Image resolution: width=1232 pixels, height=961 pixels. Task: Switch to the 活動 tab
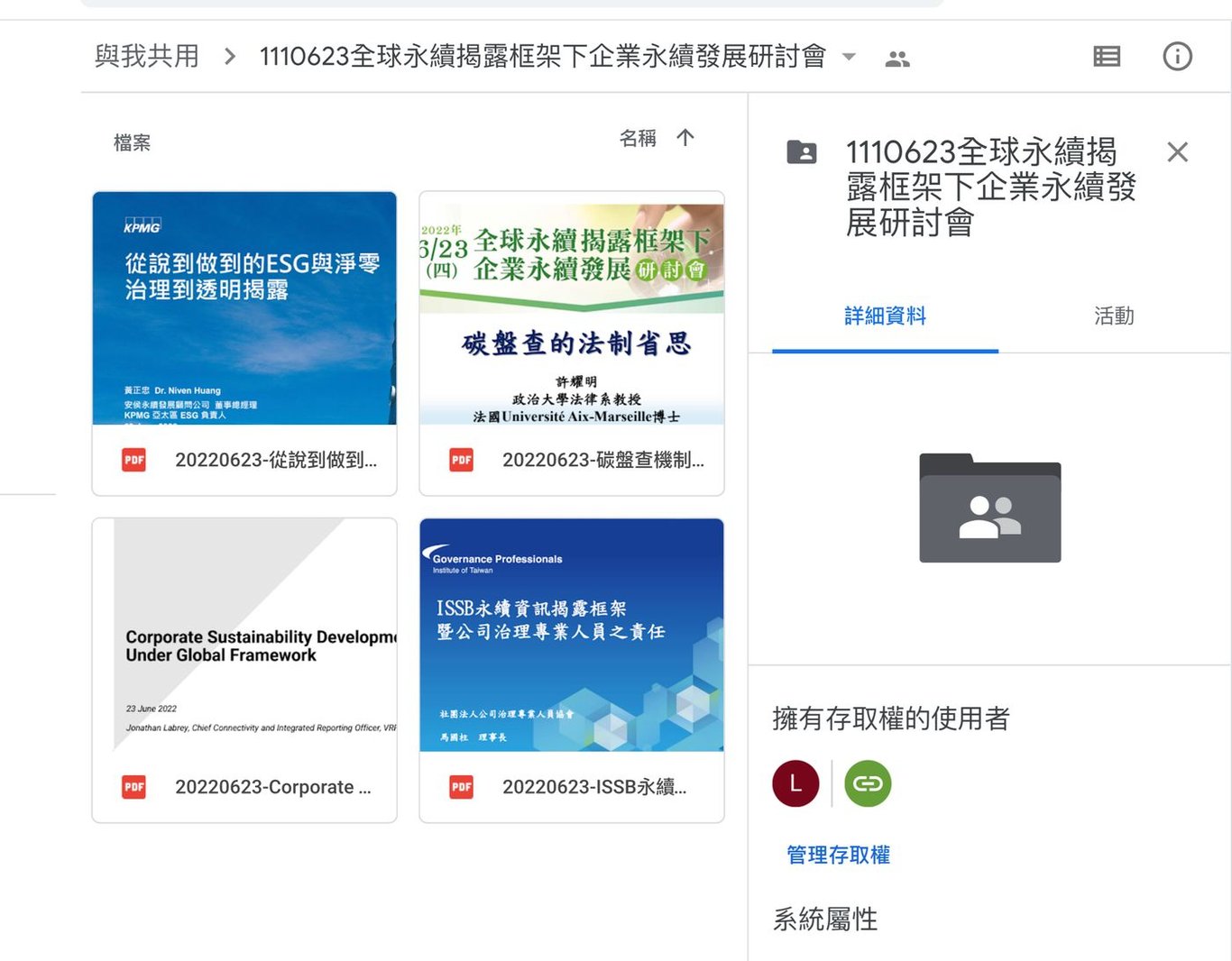pos(1114,316)
